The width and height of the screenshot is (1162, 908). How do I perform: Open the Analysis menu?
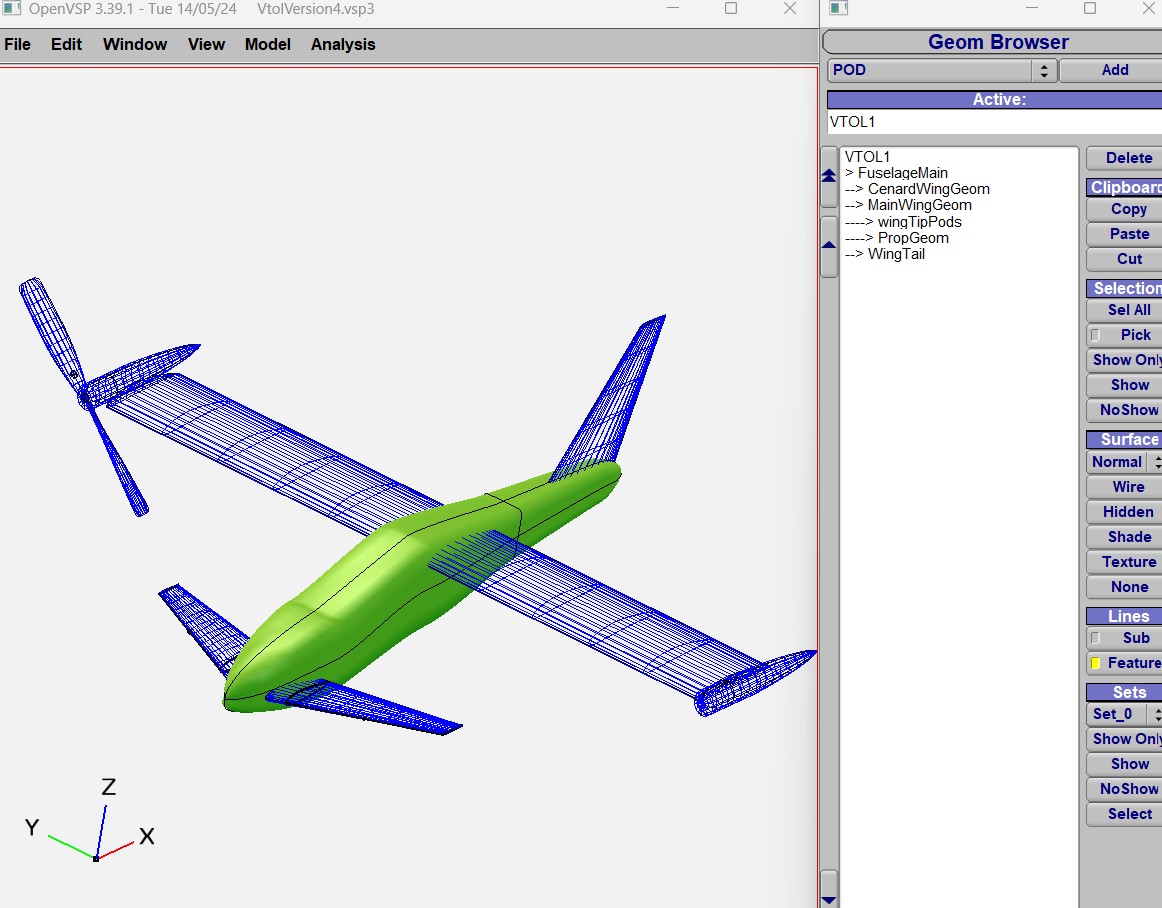point(343,44)
